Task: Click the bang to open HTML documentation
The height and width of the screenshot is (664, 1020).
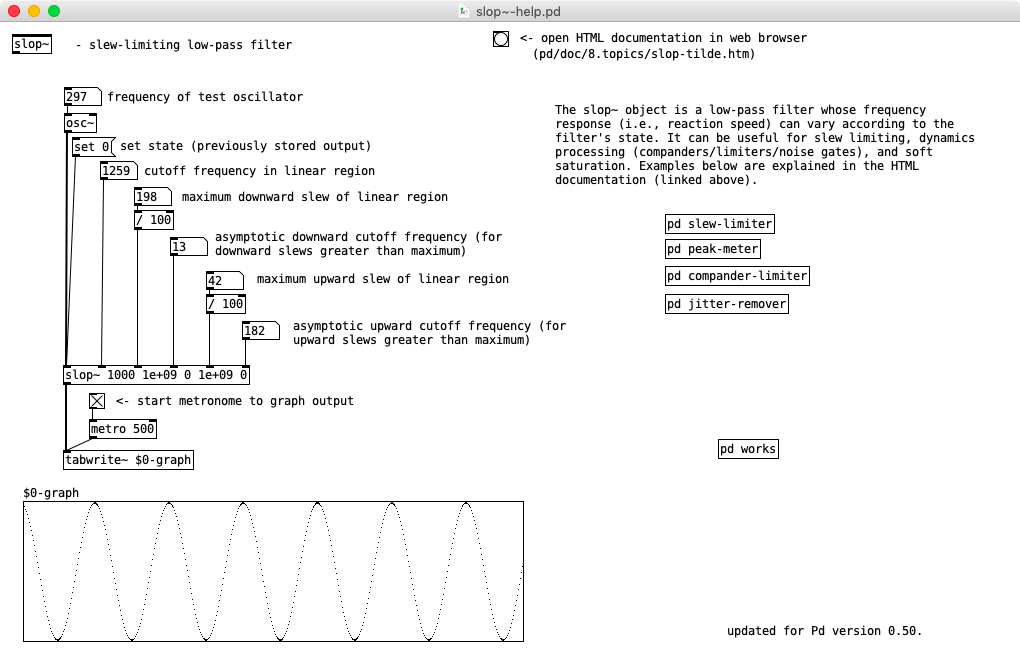Action: [x=500, y=40]
